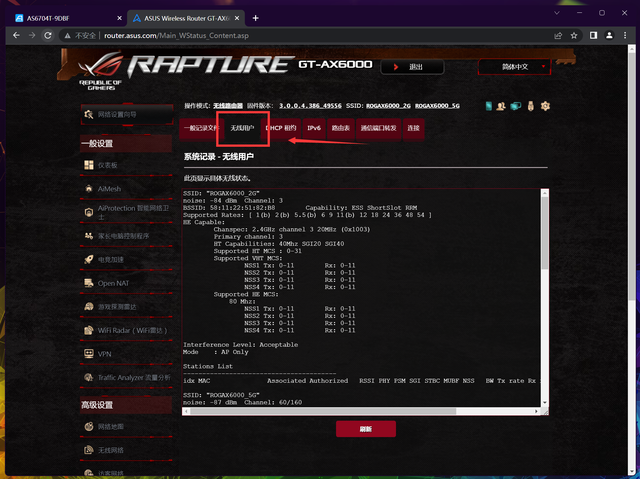Bookmark this page with star icon
The image size is (640, 479).
(x=574, y=35)
